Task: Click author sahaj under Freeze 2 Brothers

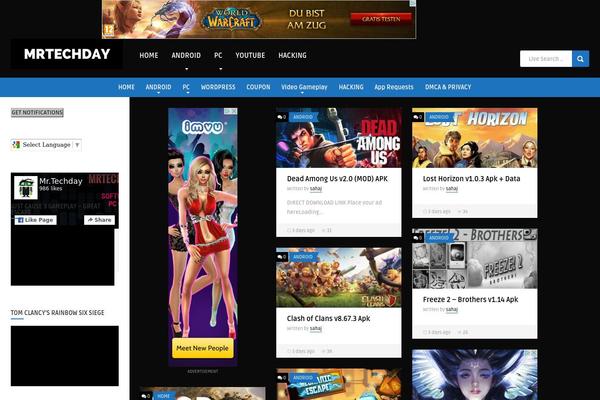Action: pyautogui.click(x=452, y=310)
